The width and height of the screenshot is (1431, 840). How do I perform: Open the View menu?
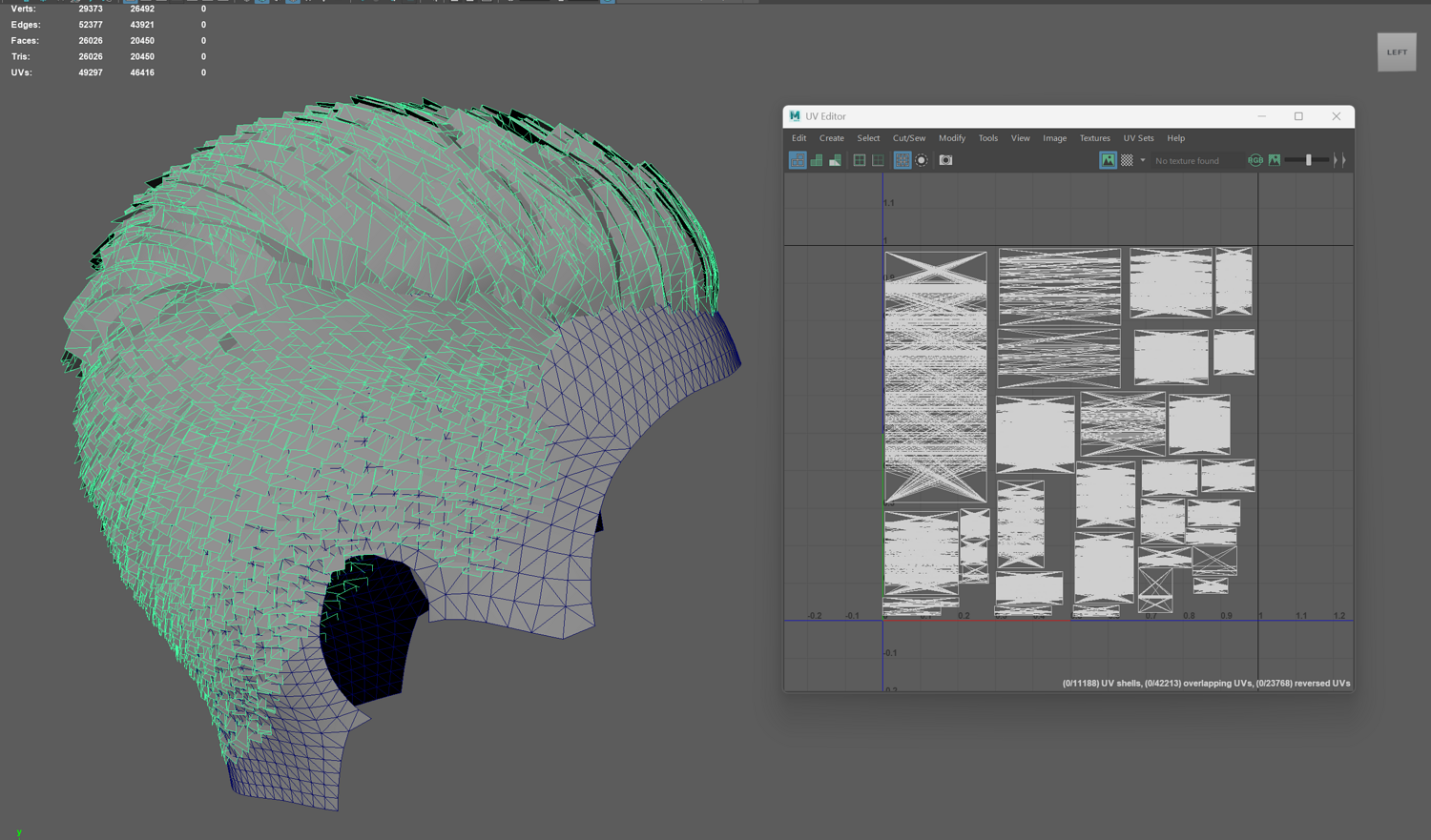(x=1021, y=138)
